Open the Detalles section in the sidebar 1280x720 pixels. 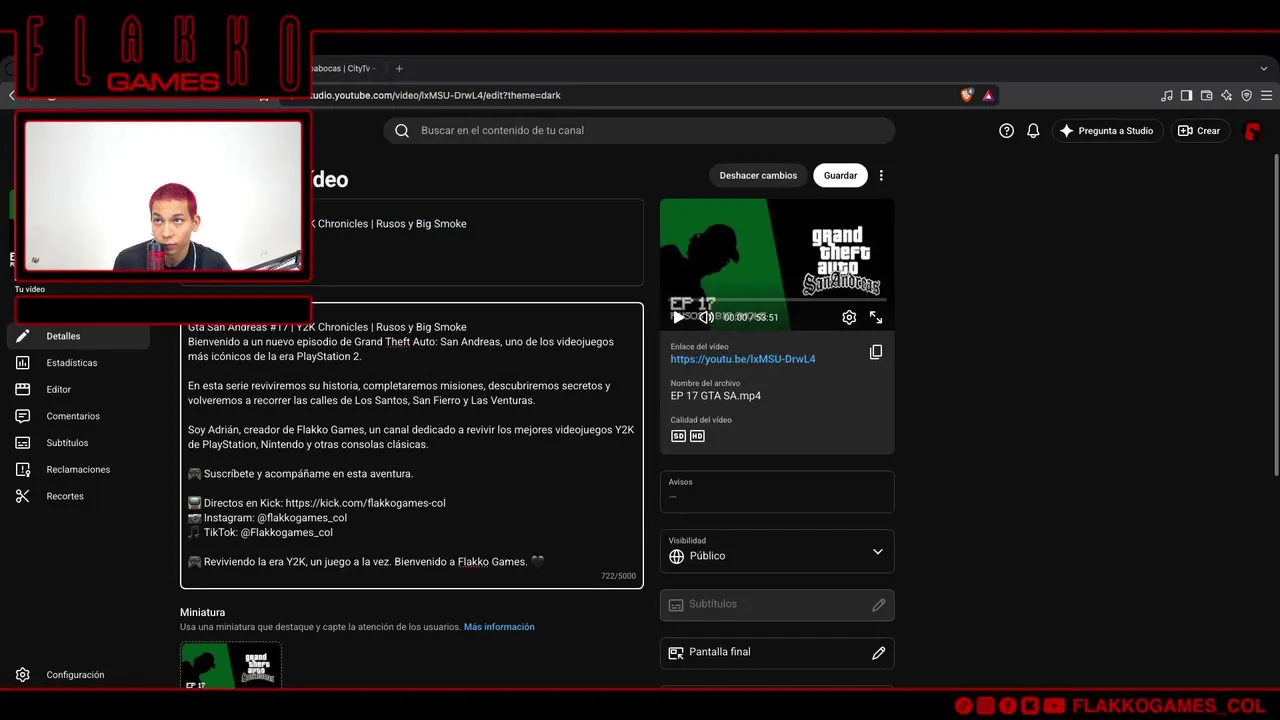pyautogui.click(x=78, y=336)
